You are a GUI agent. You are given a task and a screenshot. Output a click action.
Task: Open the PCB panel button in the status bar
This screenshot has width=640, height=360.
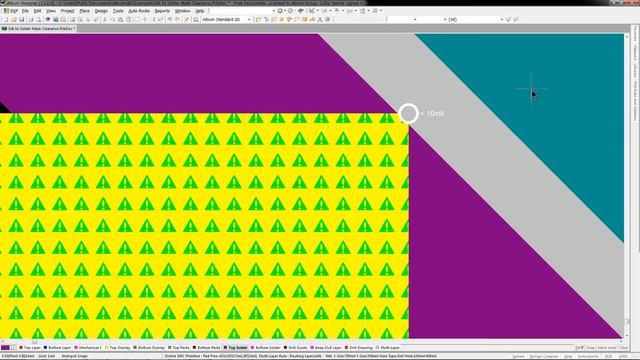(608, 356)
